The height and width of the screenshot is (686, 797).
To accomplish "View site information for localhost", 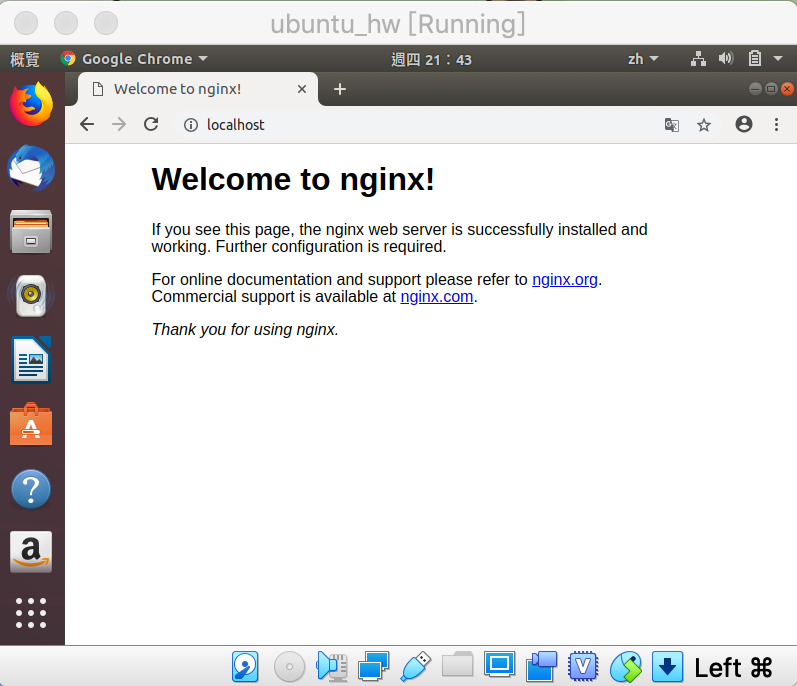I will click(x=191, y=125).
